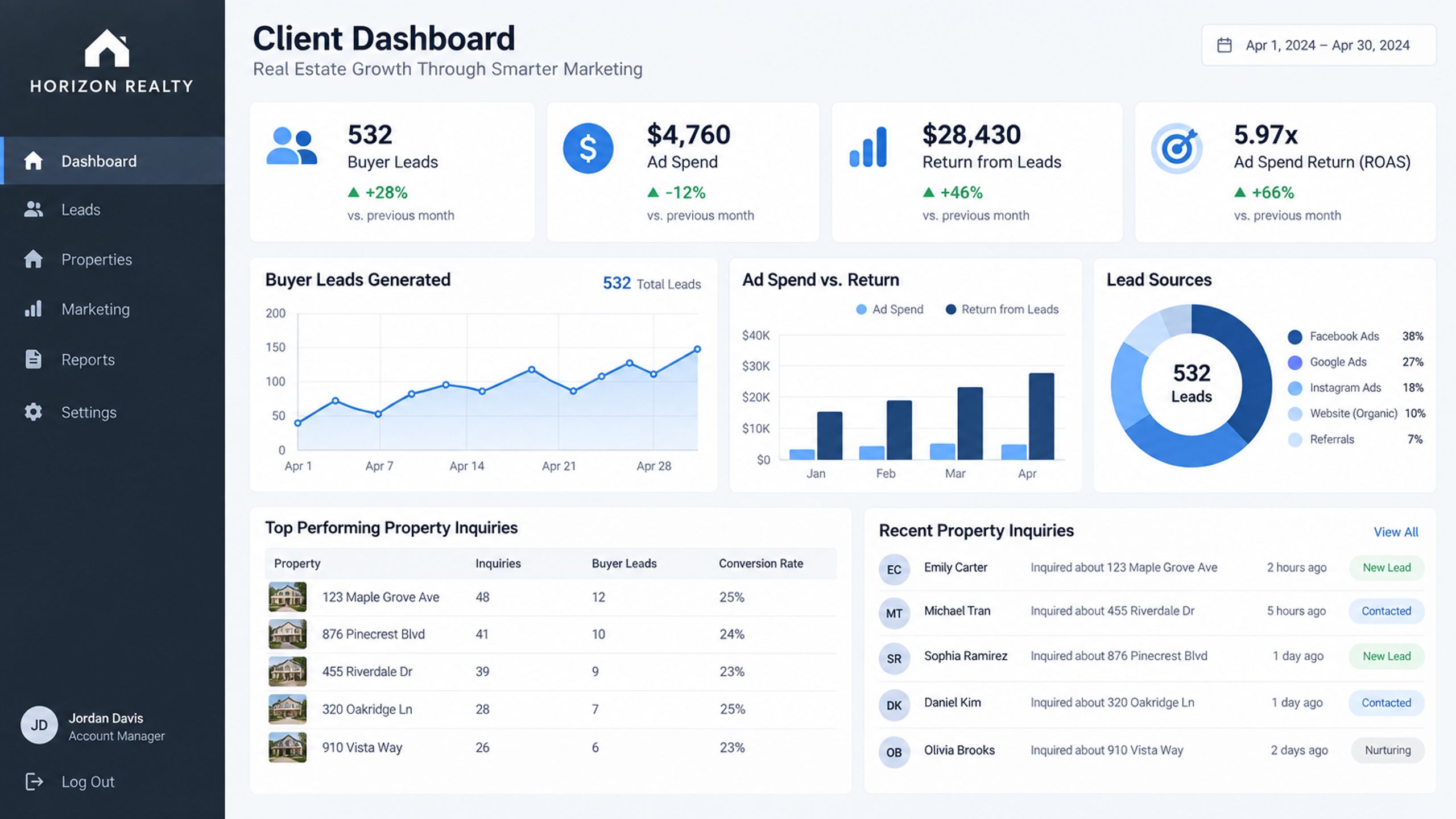Screen dimensions: 1456x819
Task: Click Sophia Ramirez in recent inquiries
Action: click(966, 656)
